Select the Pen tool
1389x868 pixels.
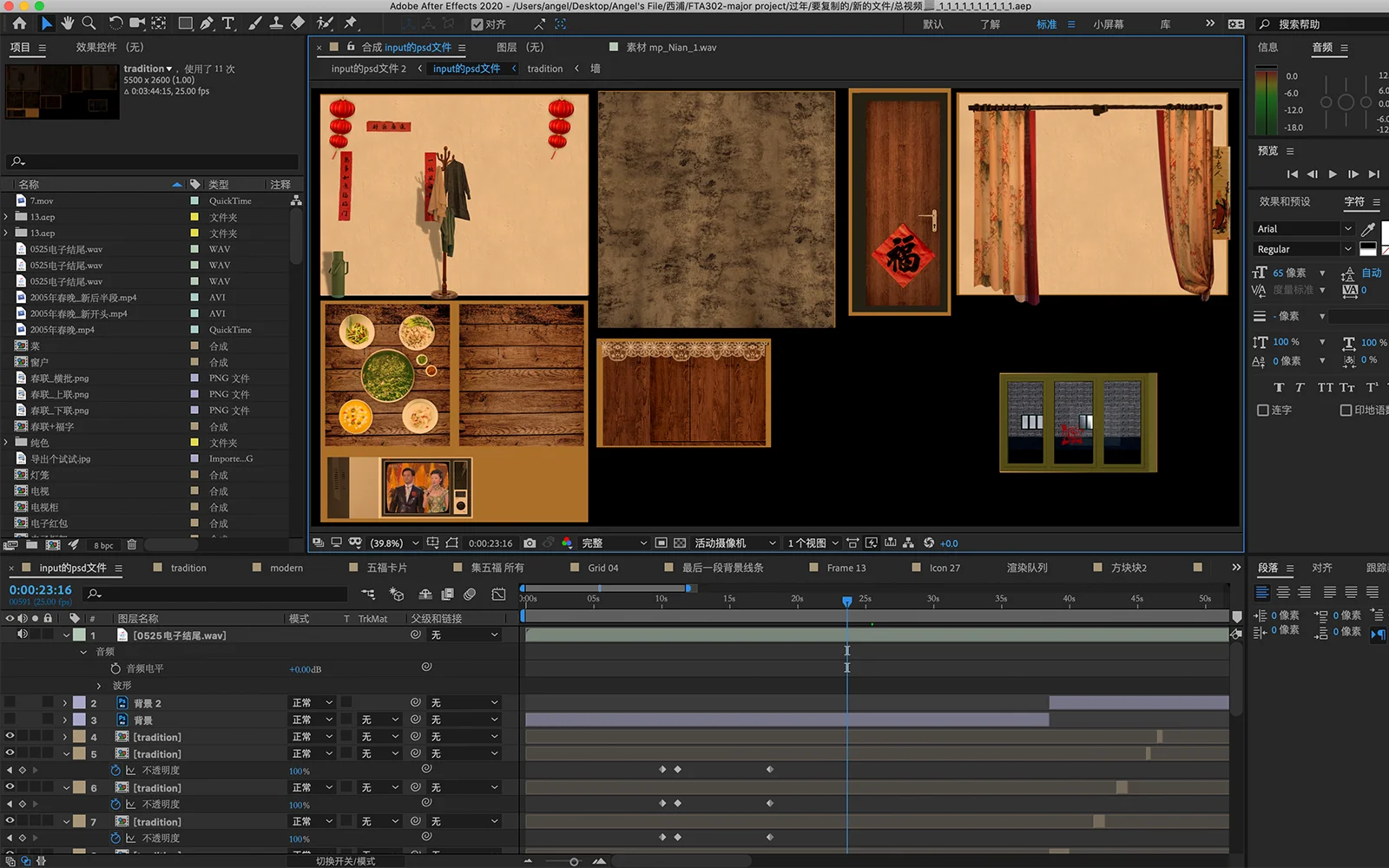[x=207, y=23]
